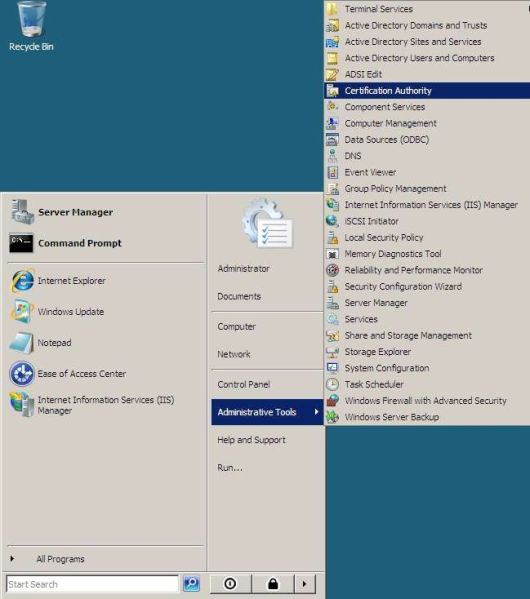Click Active Directory Sites and Services icon

point(332,42)
